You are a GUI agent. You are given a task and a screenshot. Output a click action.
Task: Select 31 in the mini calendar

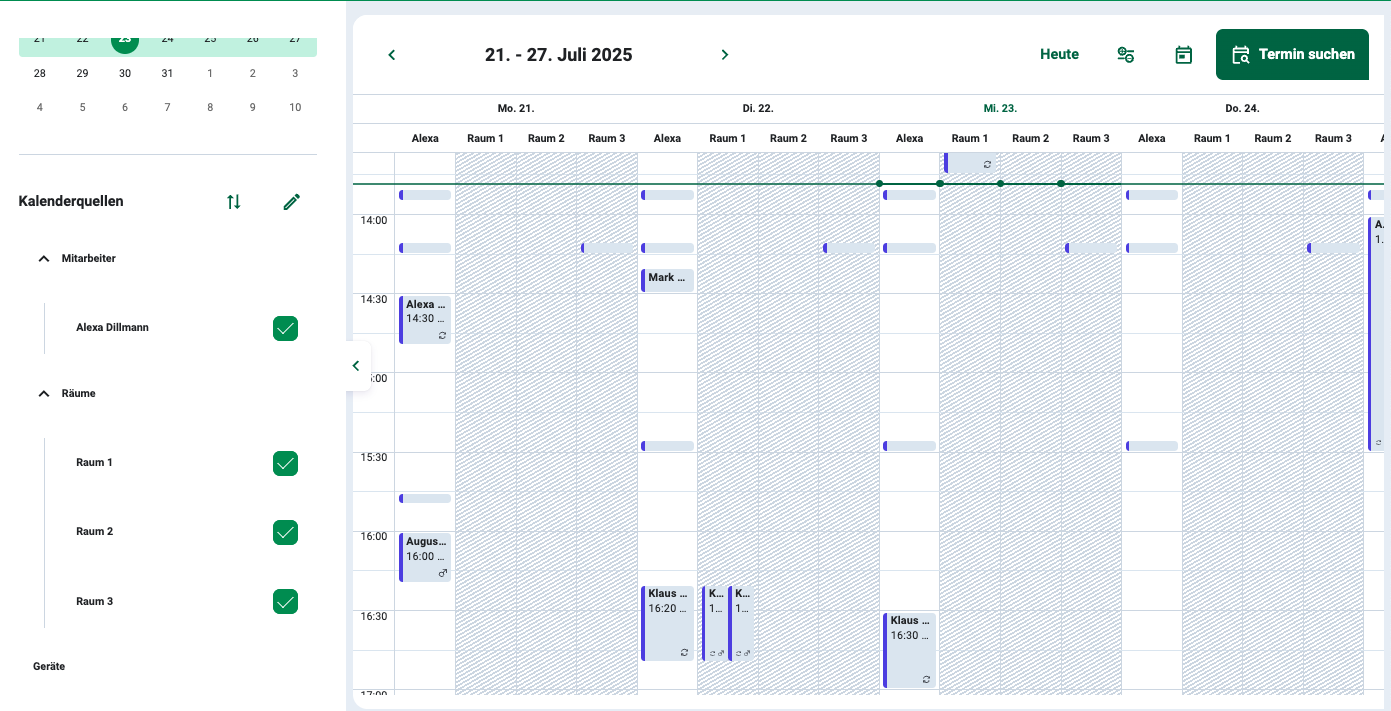click(167, 73)
